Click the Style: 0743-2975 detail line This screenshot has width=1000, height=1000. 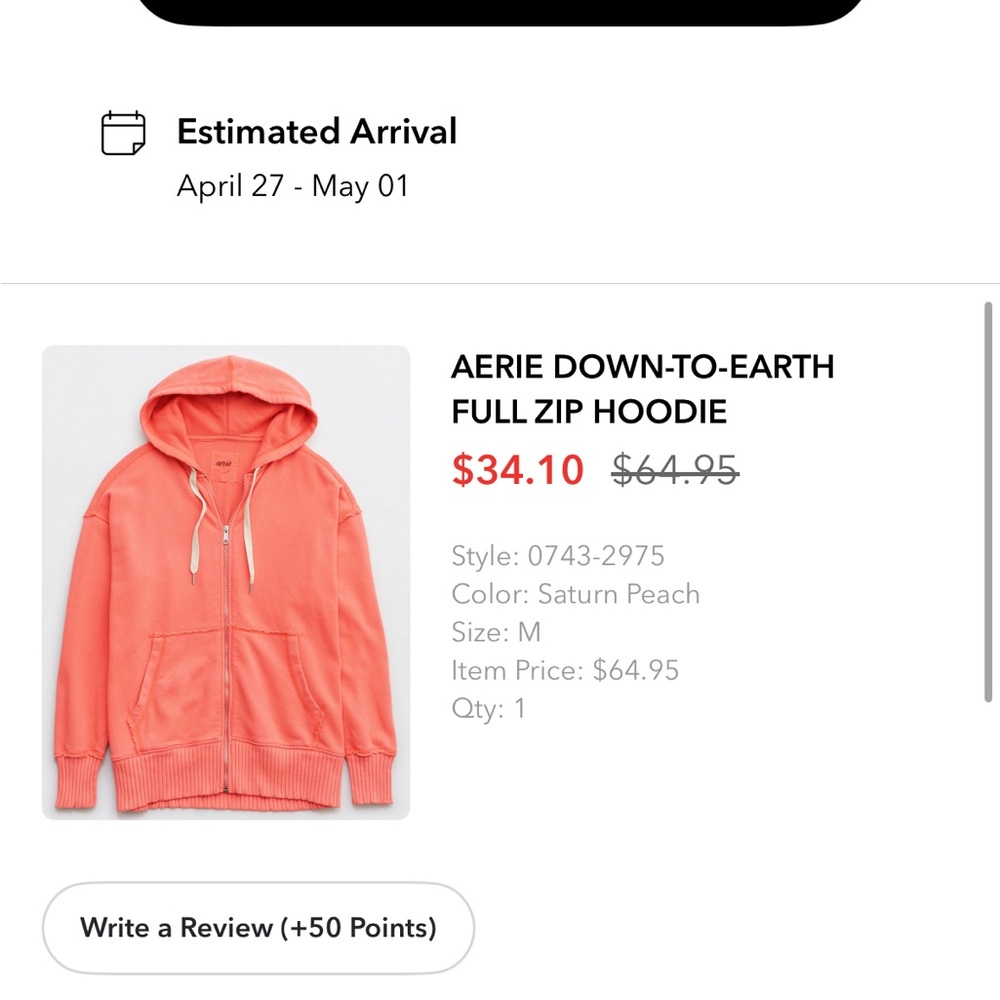tap(559, 556)
